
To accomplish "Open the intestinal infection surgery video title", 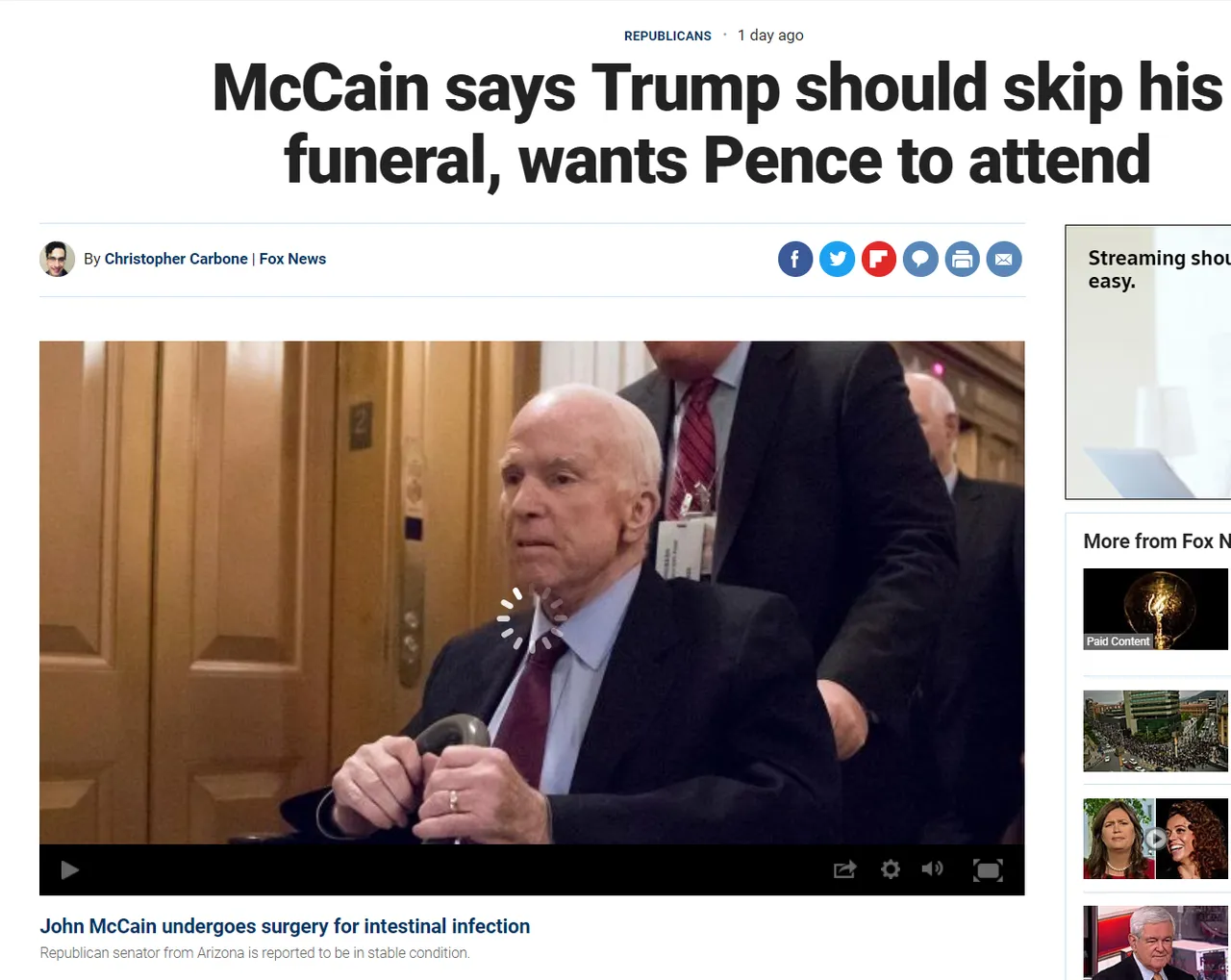I will coord(285,926).
